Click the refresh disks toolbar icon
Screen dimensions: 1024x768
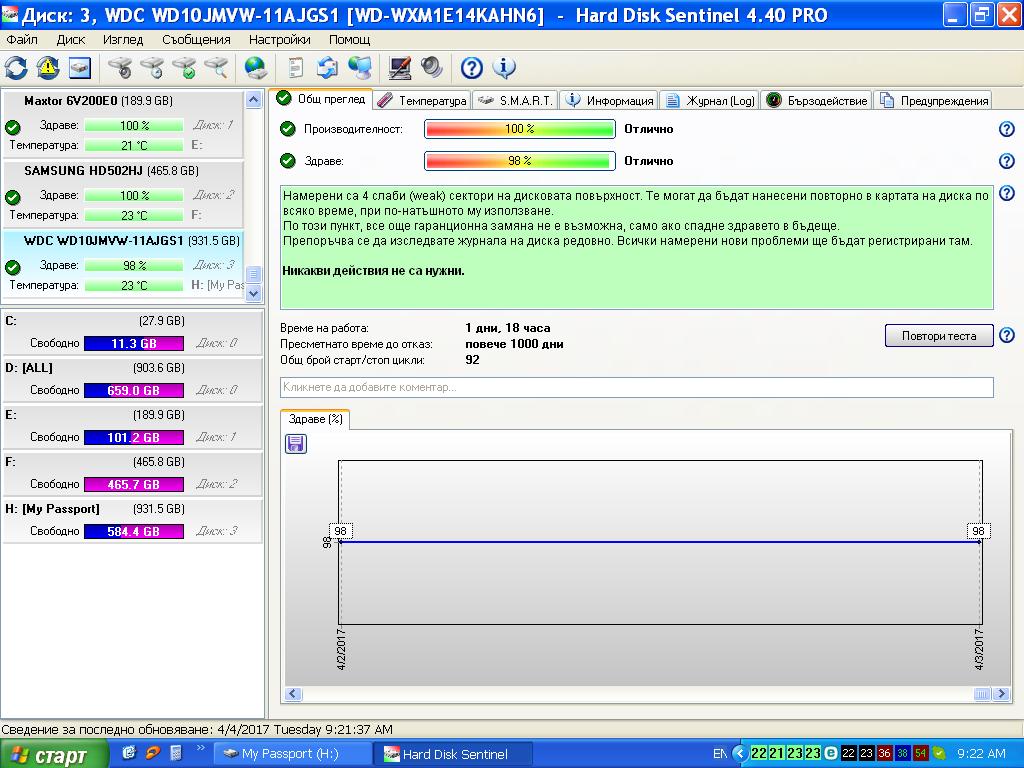(x=16, y=68)
